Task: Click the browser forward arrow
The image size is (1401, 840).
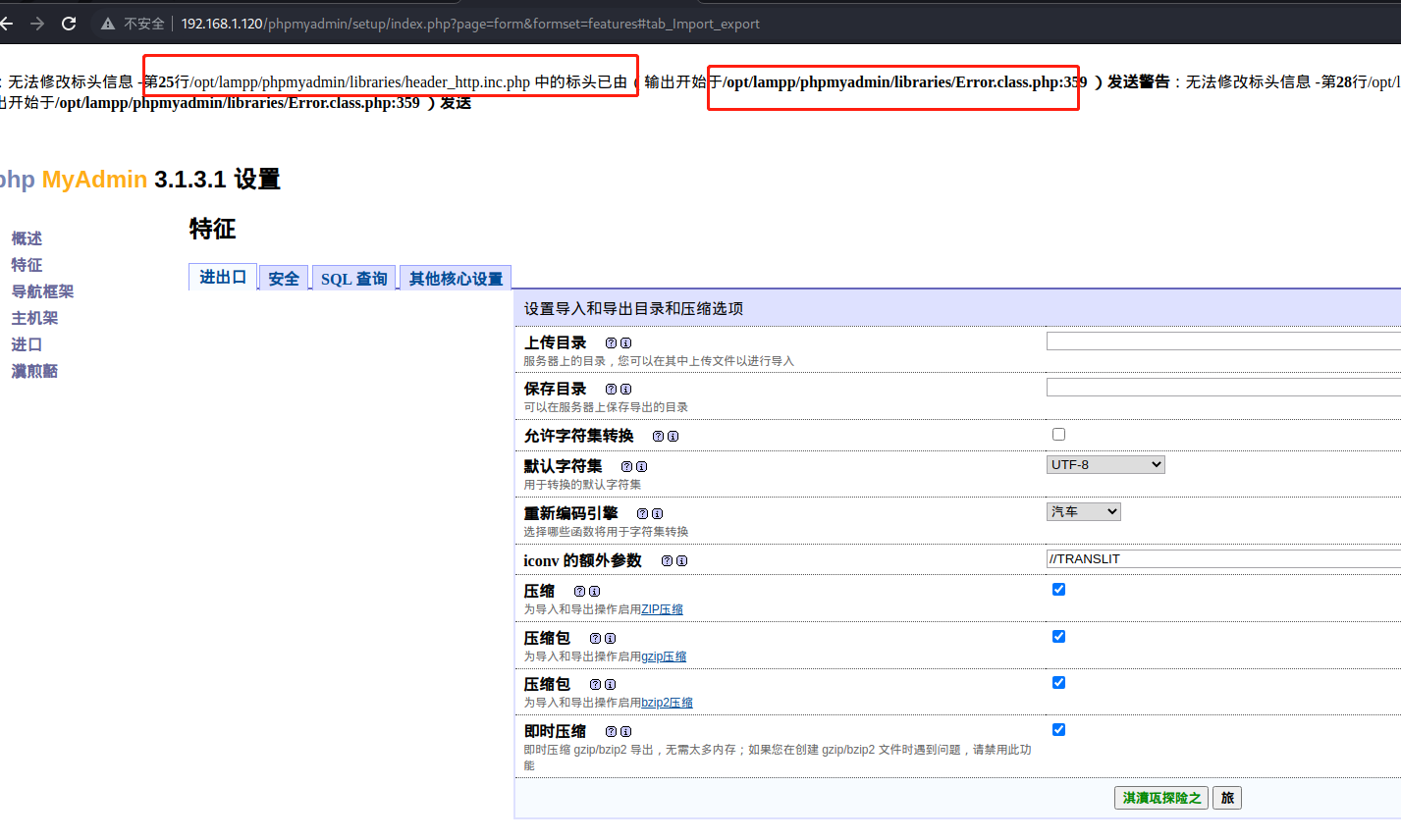Action: coord(37,24)
